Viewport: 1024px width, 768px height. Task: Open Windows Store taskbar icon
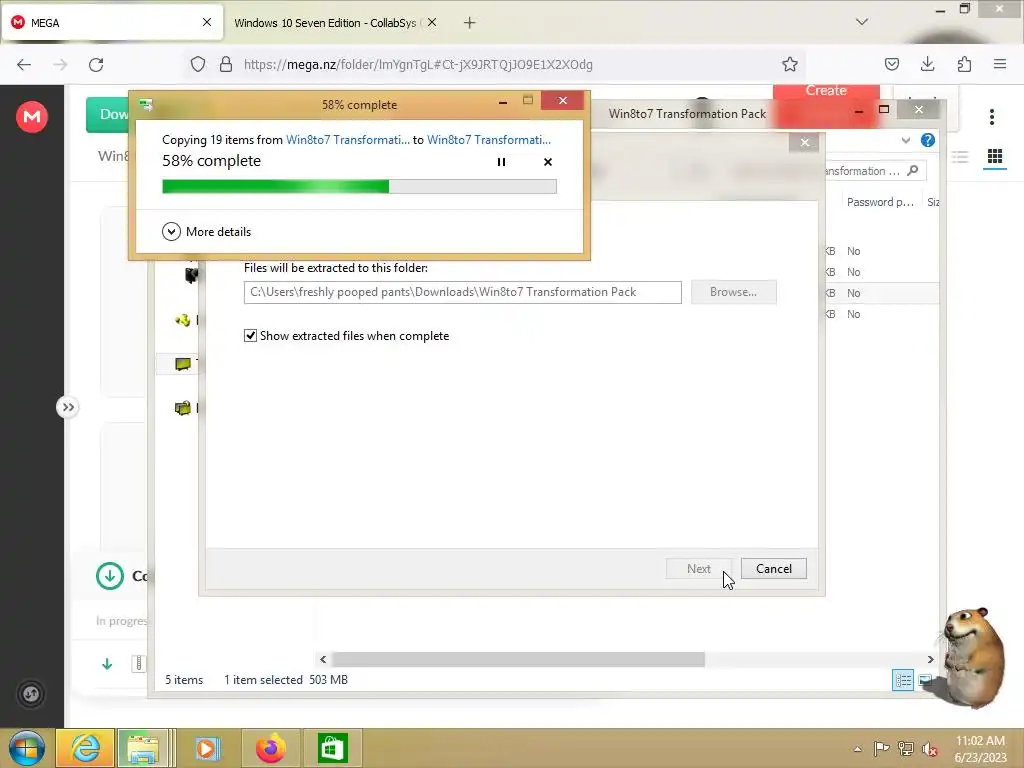(x=332, y=748)
